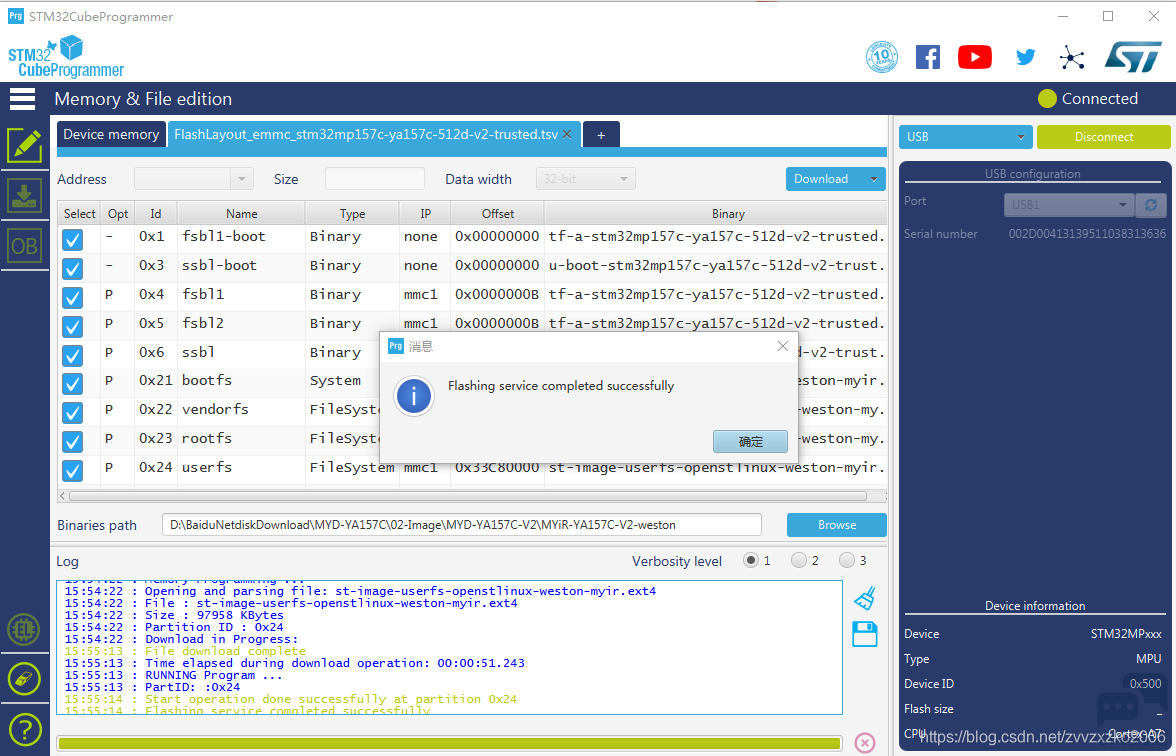This screenshot has width=1176, height=756.
Task: Click the horizontal scrollbar under the partition table
Action: (x=468, y=496)
